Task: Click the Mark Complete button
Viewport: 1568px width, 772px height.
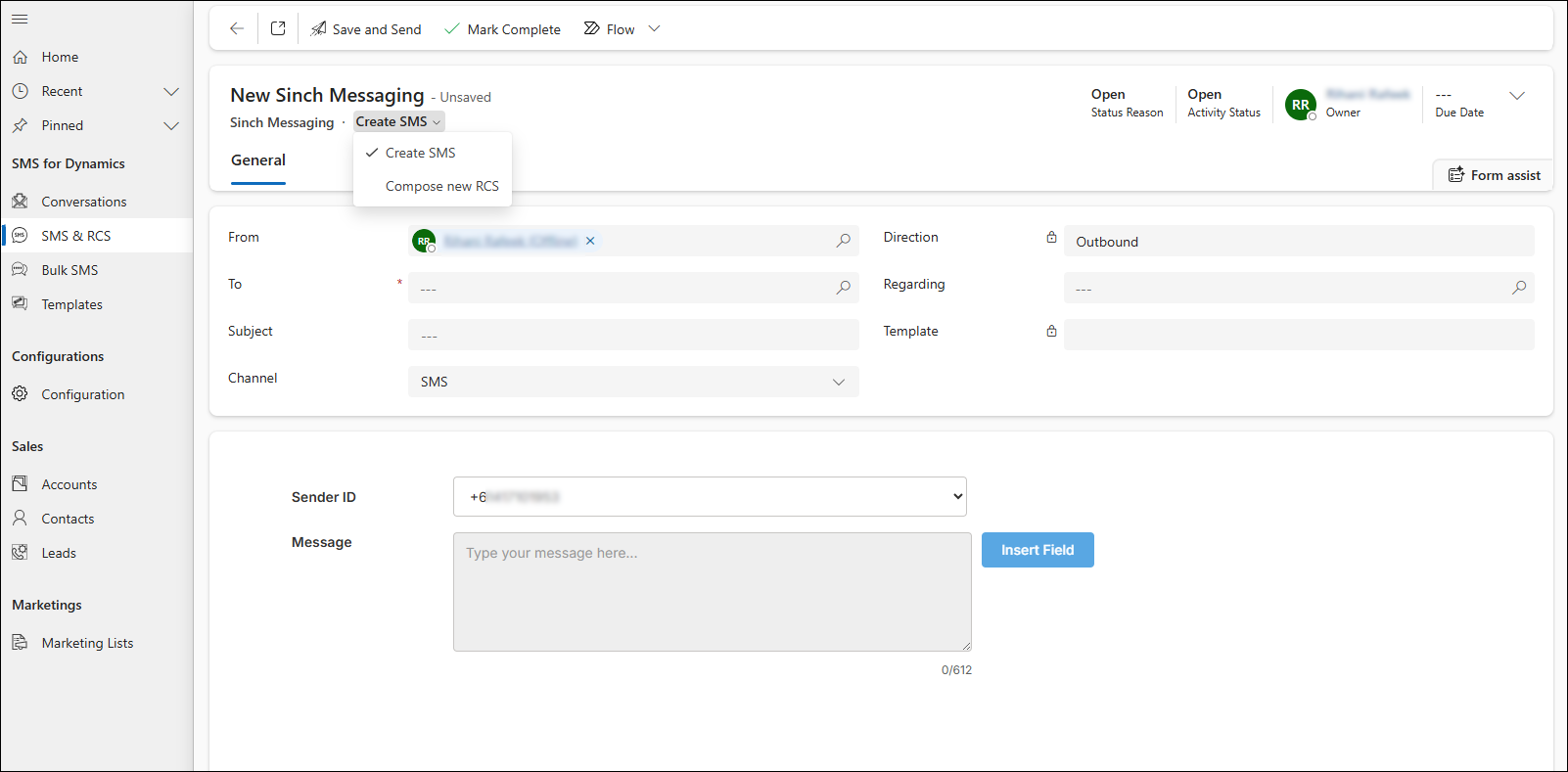Action: pyautogui.click(x=502, y=29)
